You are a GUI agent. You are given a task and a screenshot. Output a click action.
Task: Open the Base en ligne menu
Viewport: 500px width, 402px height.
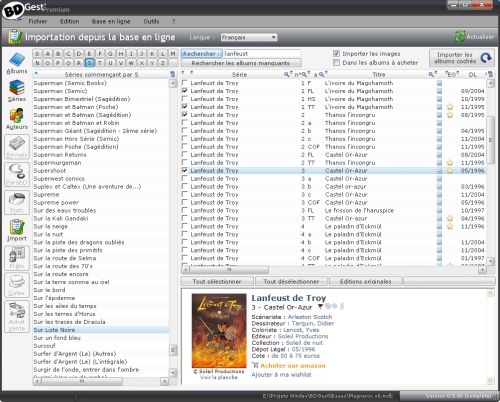point(111,21)
